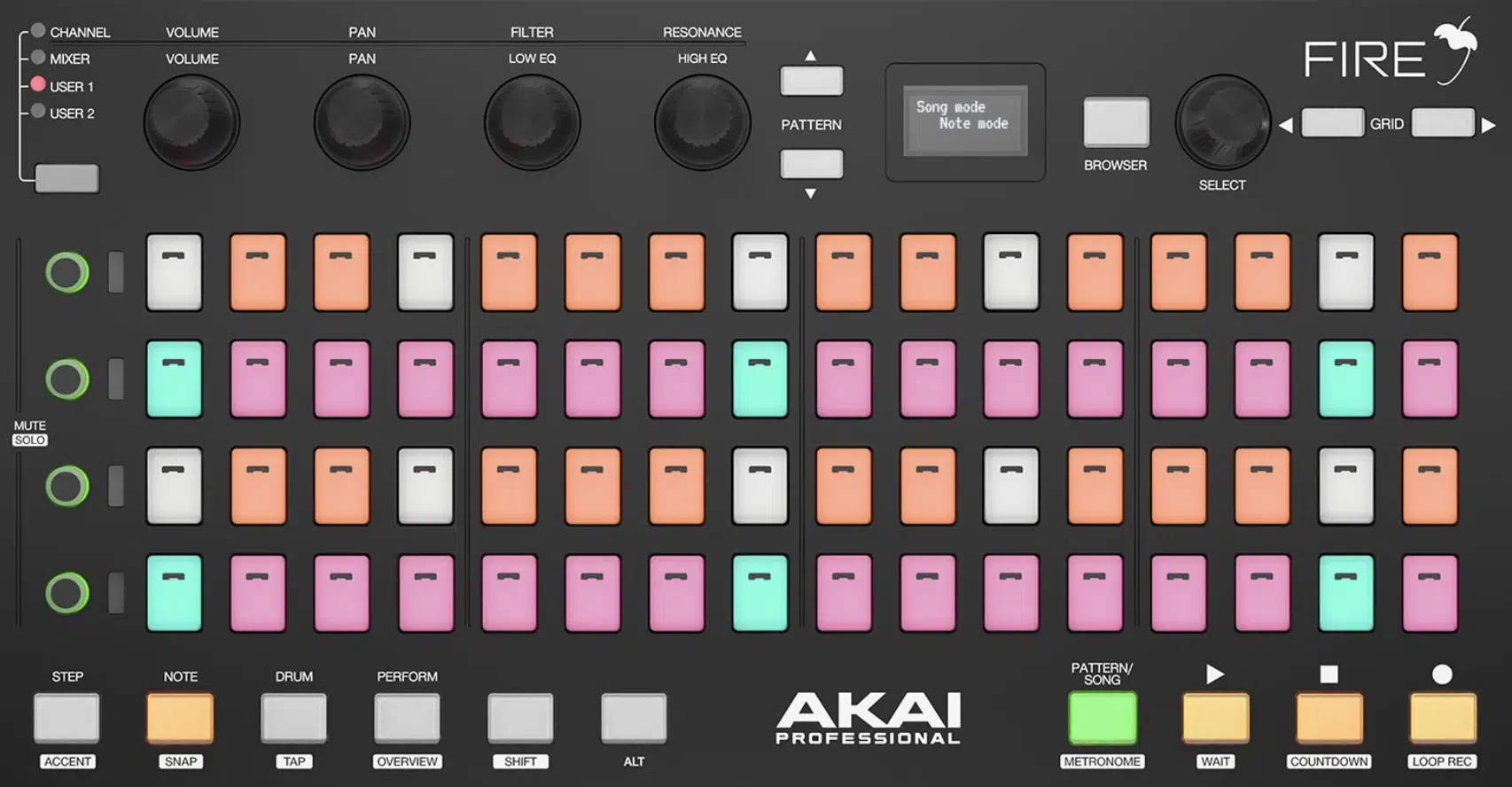Click the FILTER / LOW EQ knob
The width and height of the screenshot is (1512, 787).
532,122
